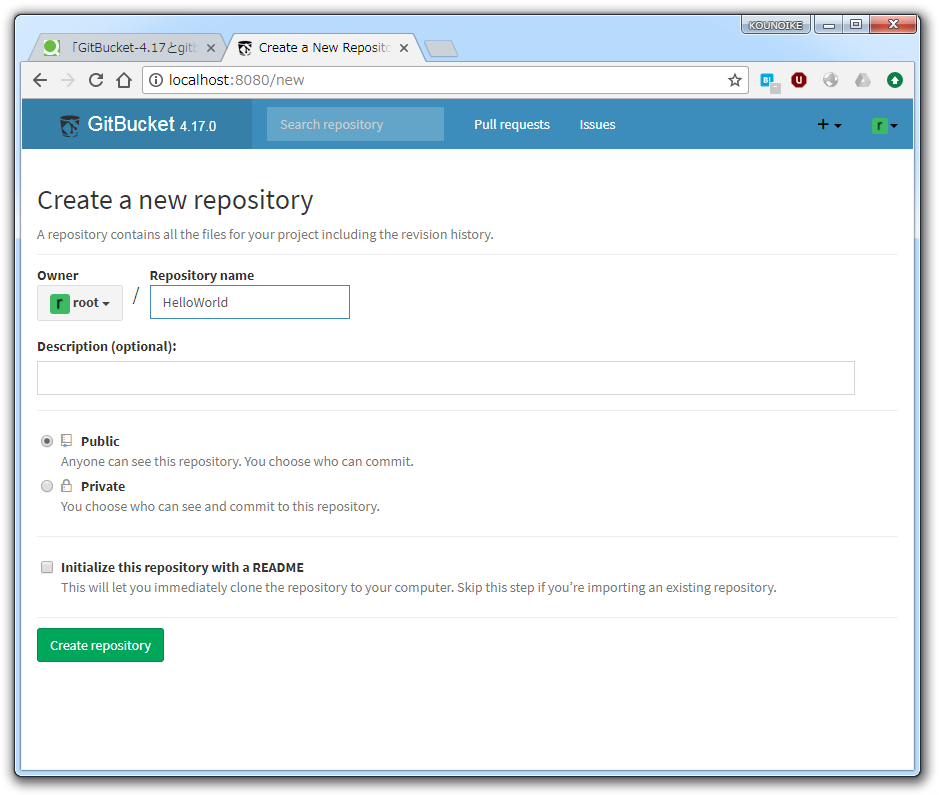Open the Pull requests menu item

(x=511, y=124)
